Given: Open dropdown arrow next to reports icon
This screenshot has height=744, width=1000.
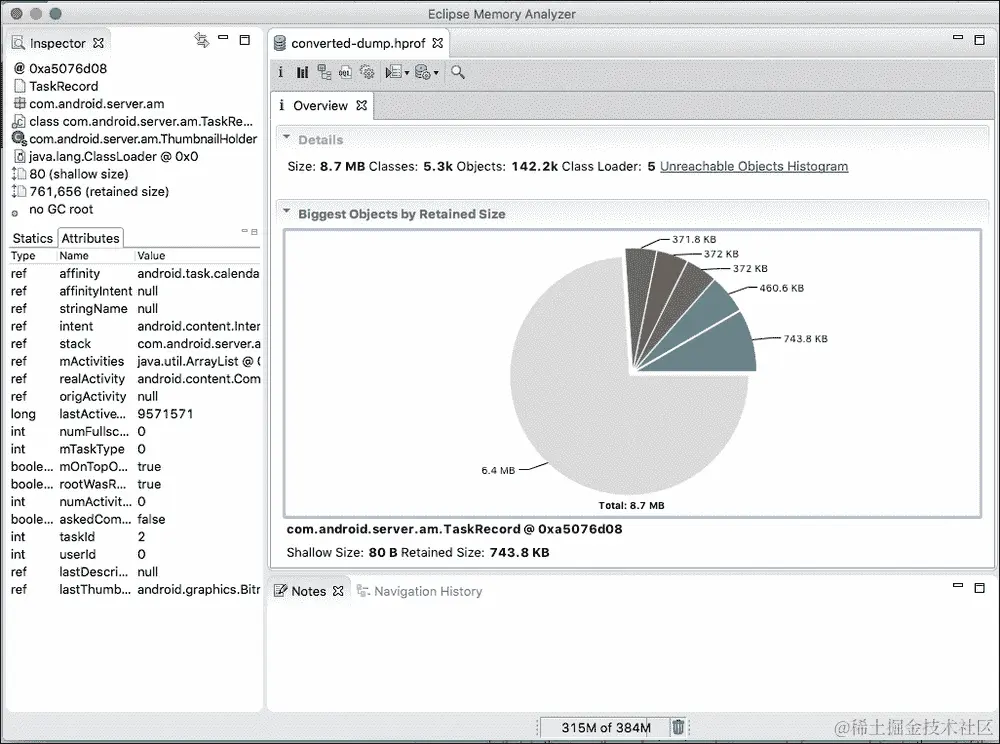Looking at the screenshot, I should click(407, 73).
